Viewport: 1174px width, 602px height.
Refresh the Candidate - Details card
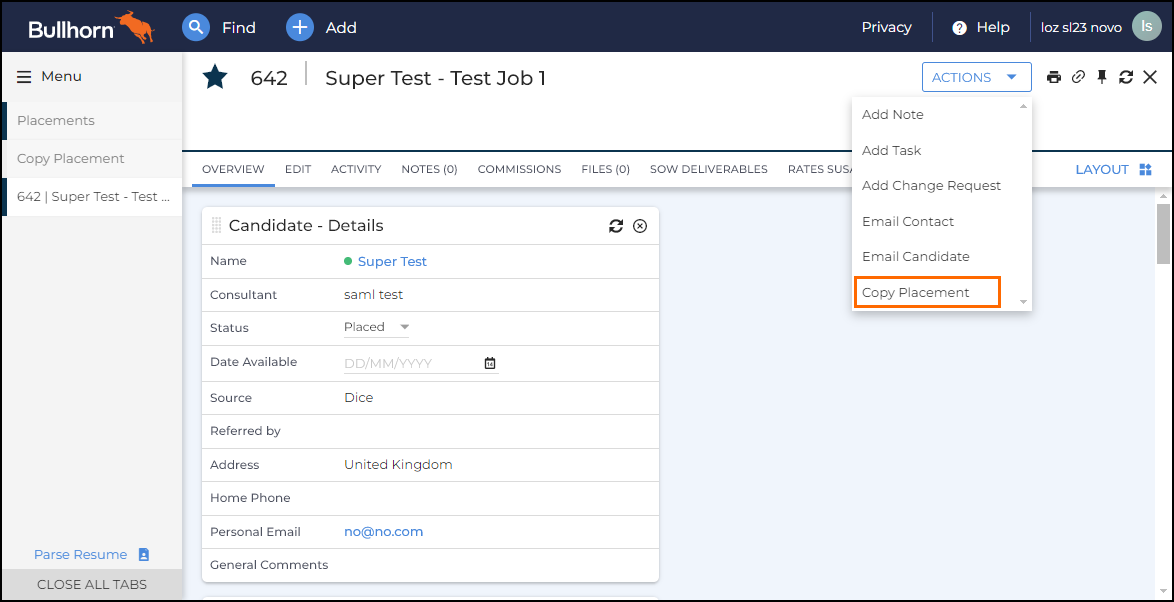[616, 226]
